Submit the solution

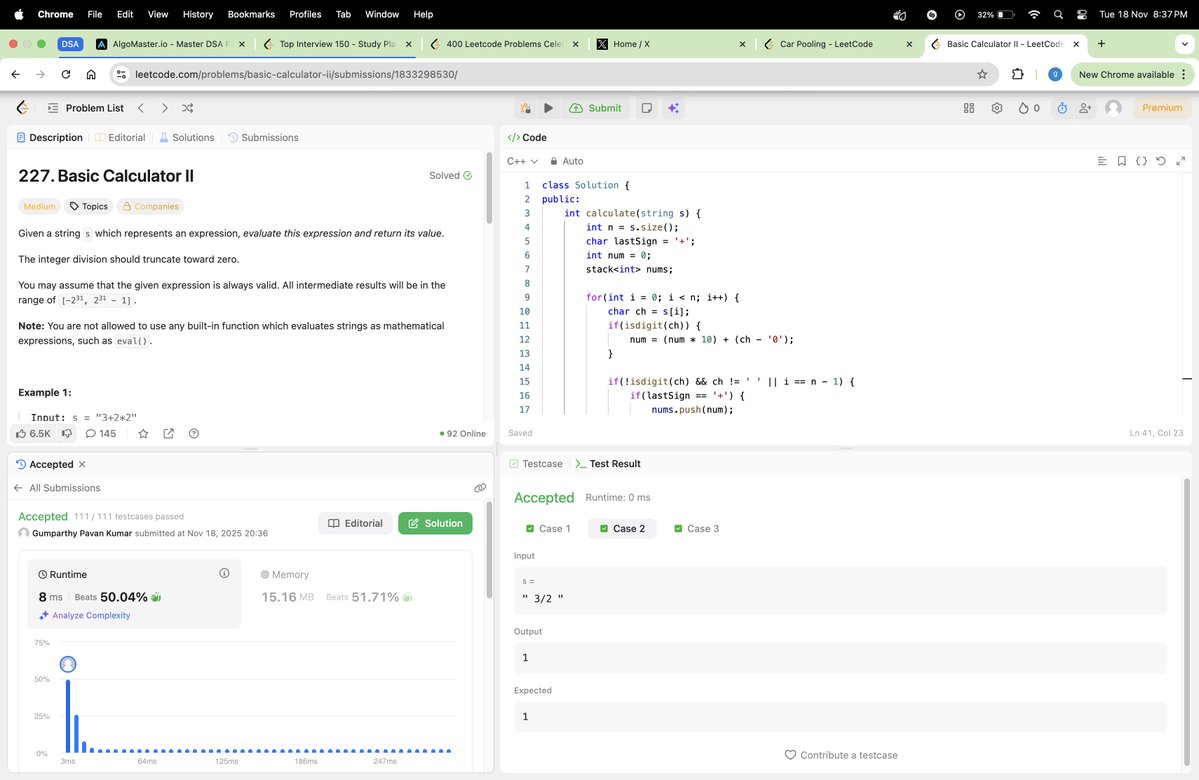(x=596, y=108)
